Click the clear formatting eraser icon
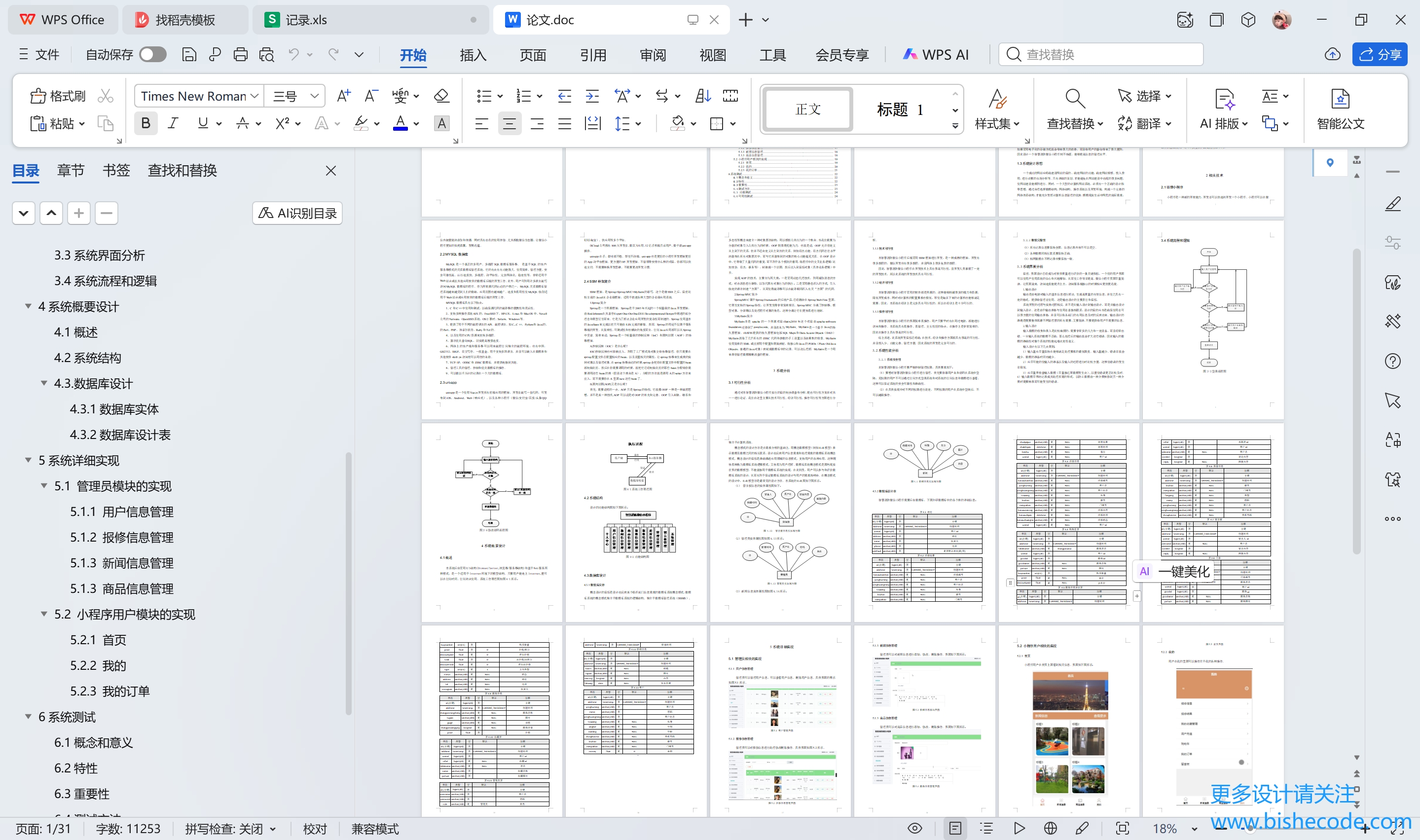 click(441, 96)
